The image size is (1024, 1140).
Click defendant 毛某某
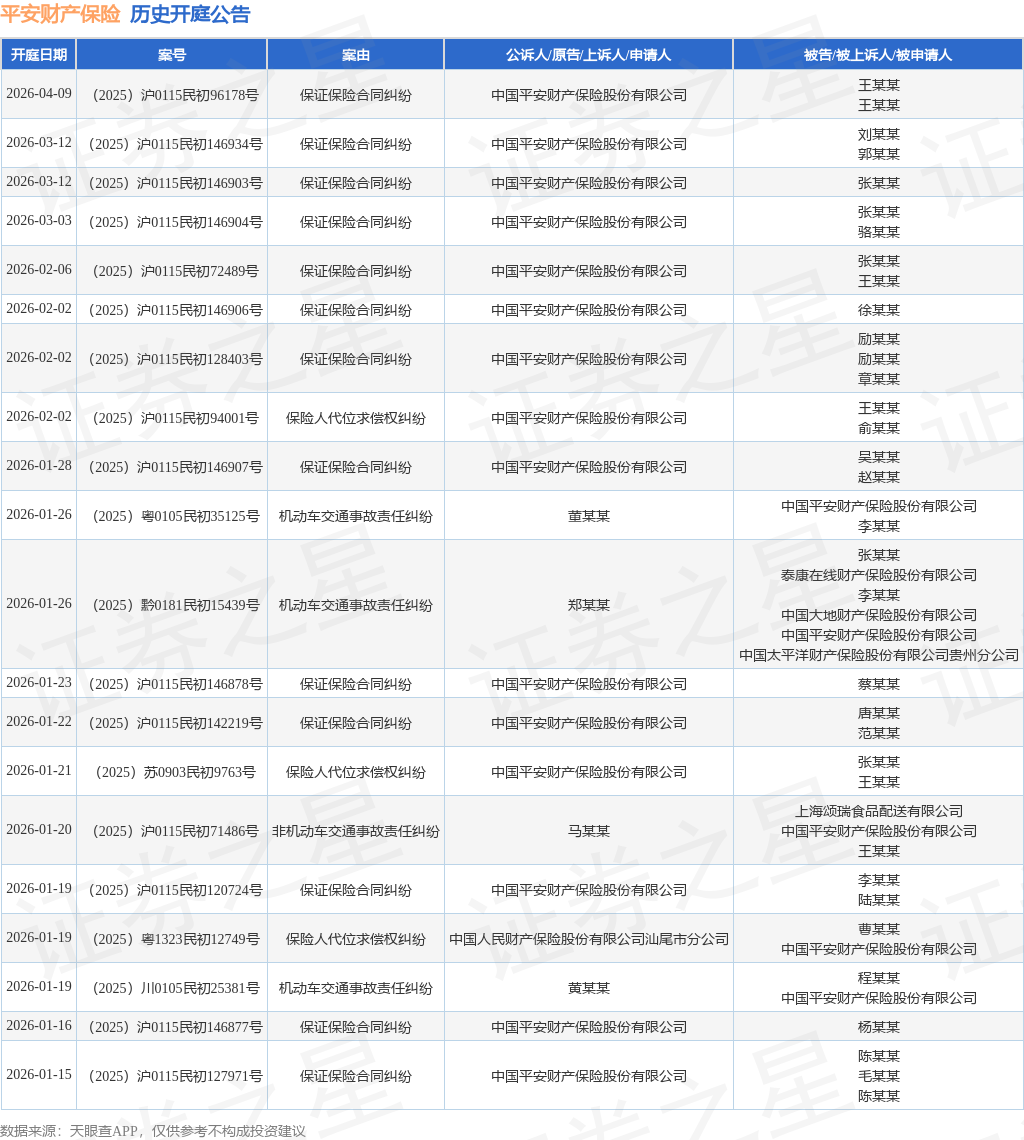click(879, 1076)
